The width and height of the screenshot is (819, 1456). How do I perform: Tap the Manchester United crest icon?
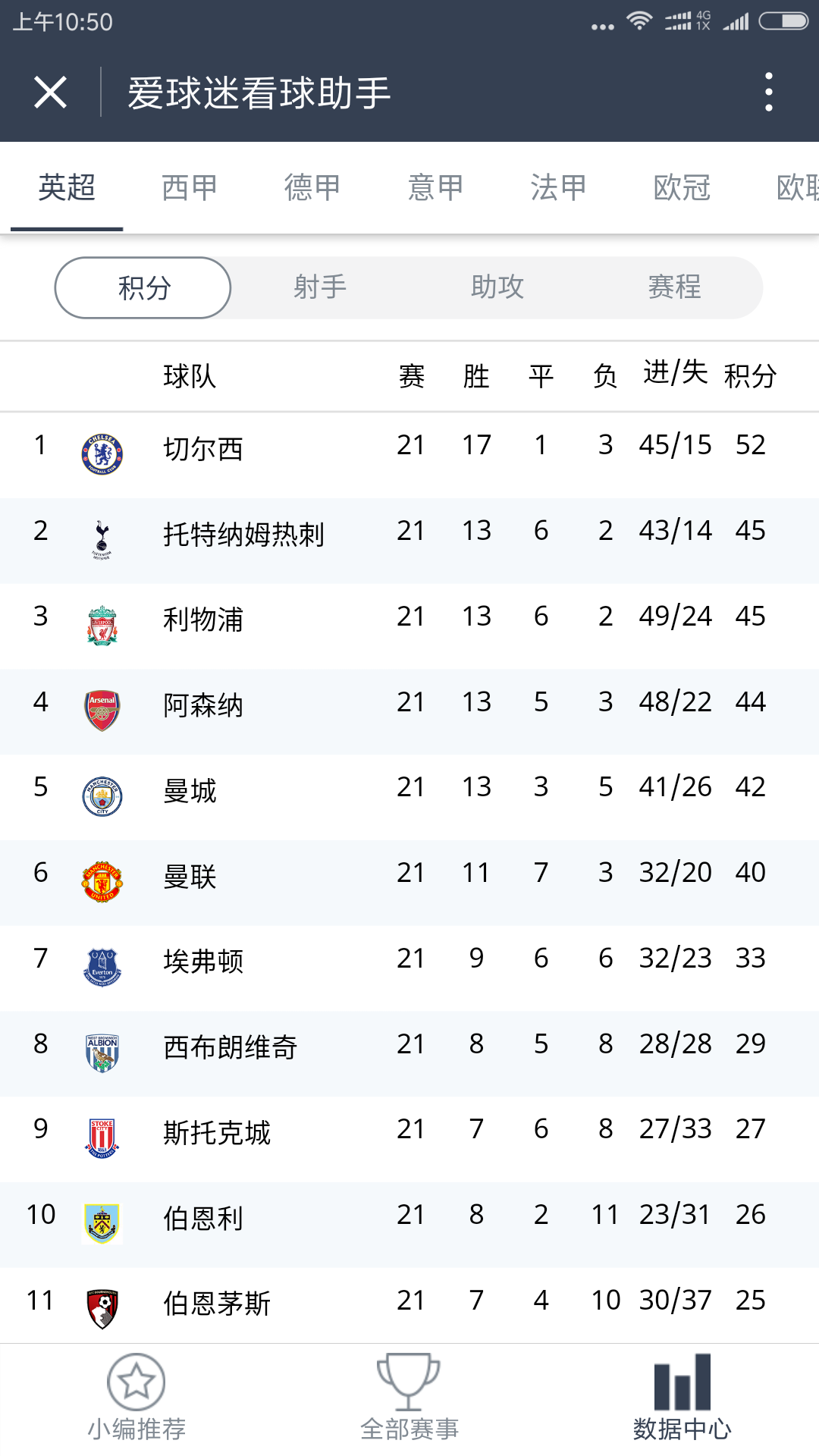point(102,882)
